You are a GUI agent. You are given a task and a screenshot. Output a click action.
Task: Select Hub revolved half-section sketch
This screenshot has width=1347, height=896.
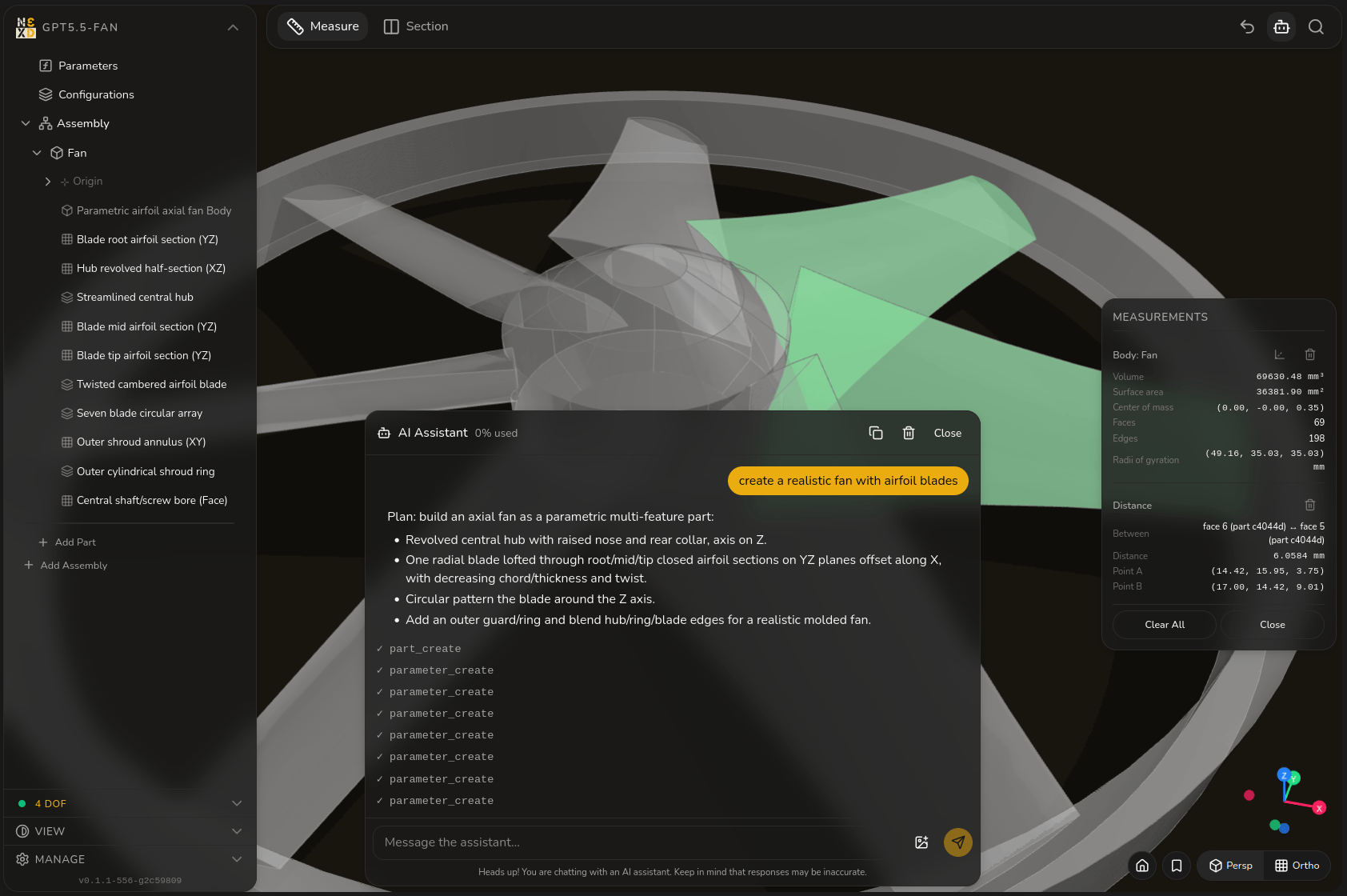tap(144, 268)
